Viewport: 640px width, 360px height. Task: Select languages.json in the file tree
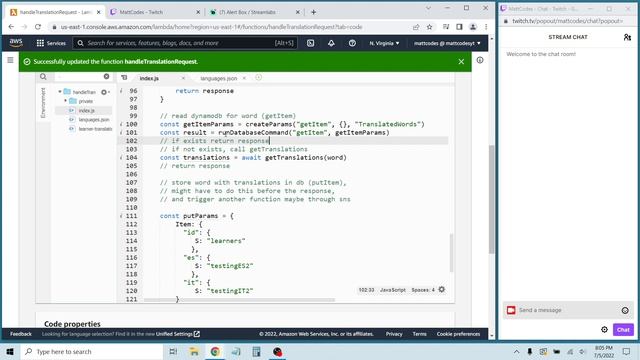[x=94, y=120]
